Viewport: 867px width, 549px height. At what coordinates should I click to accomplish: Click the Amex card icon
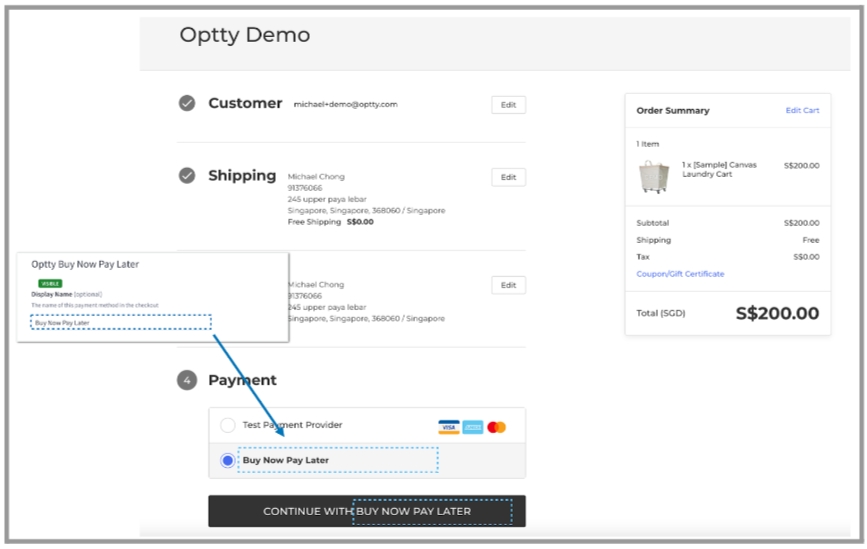(473, 427)
